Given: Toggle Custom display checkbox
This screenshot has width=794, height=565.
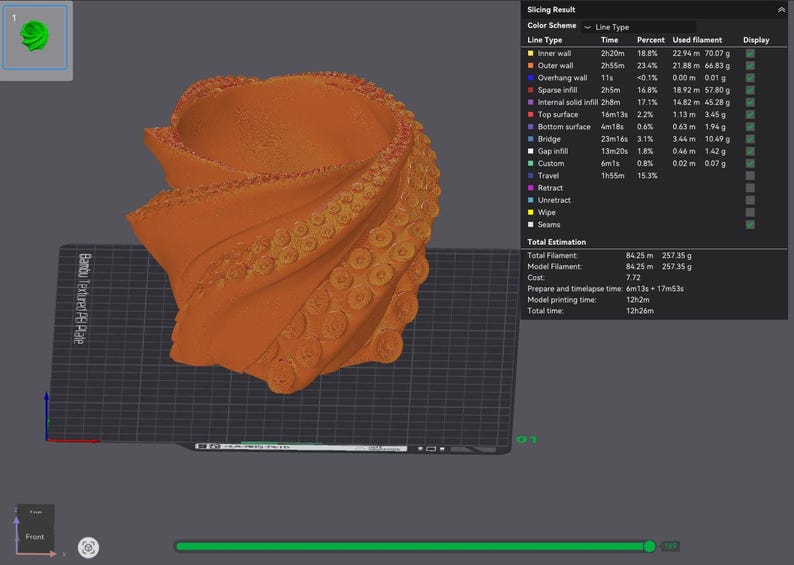Looking at the screenshot, I should click(750, 163).
